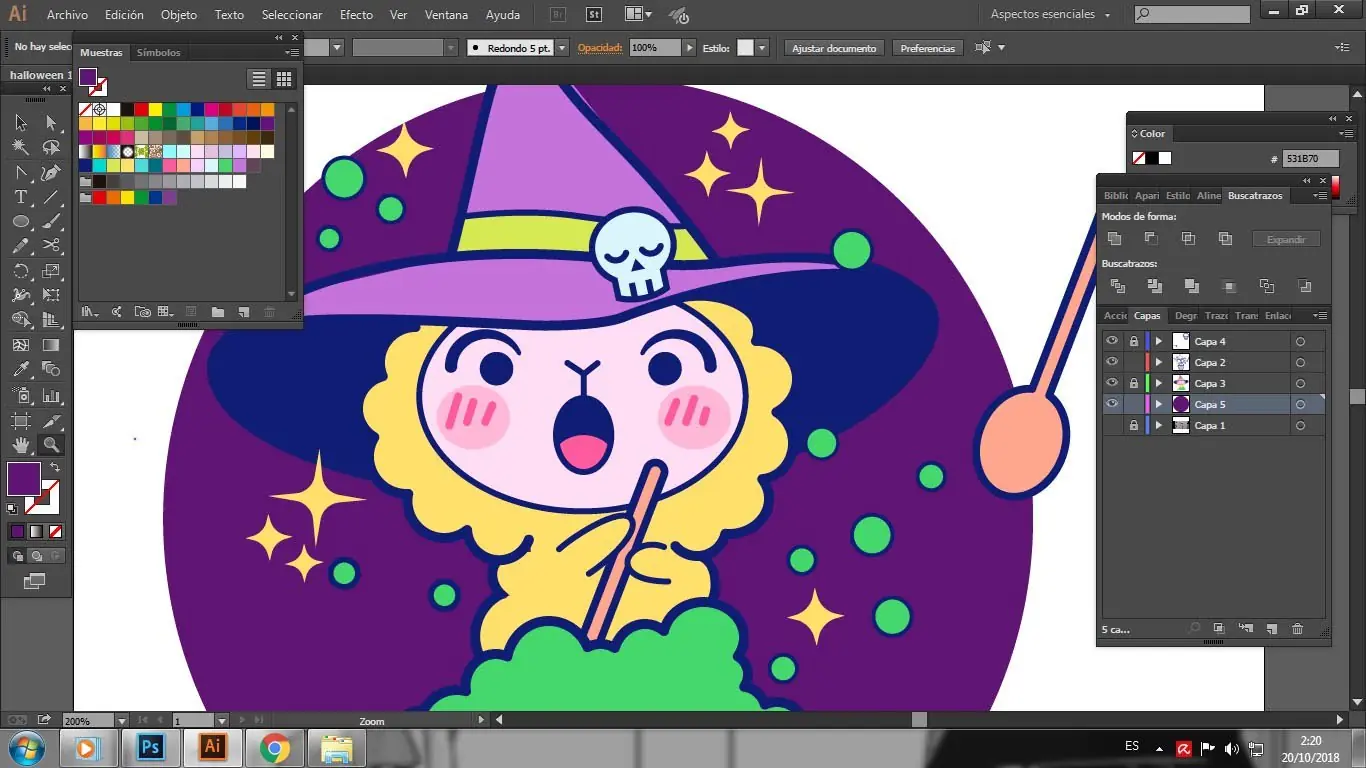Screen dimensions: 1366x768
Task: Open the Opacidad percentage dropdown arrow
Action: 689,48
